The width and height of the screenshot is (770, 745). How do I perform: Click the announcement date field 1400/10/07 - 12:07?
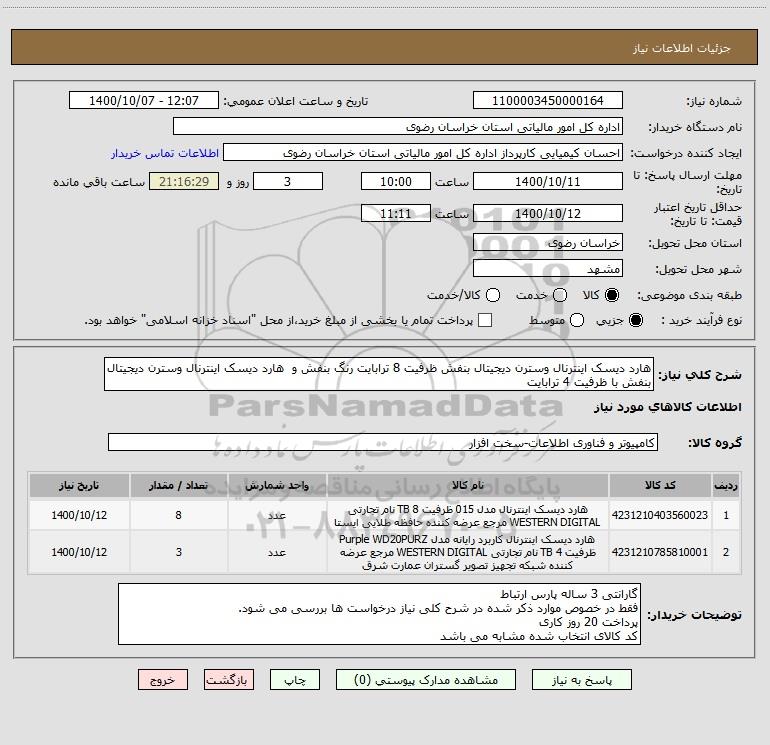coord(144,101)
